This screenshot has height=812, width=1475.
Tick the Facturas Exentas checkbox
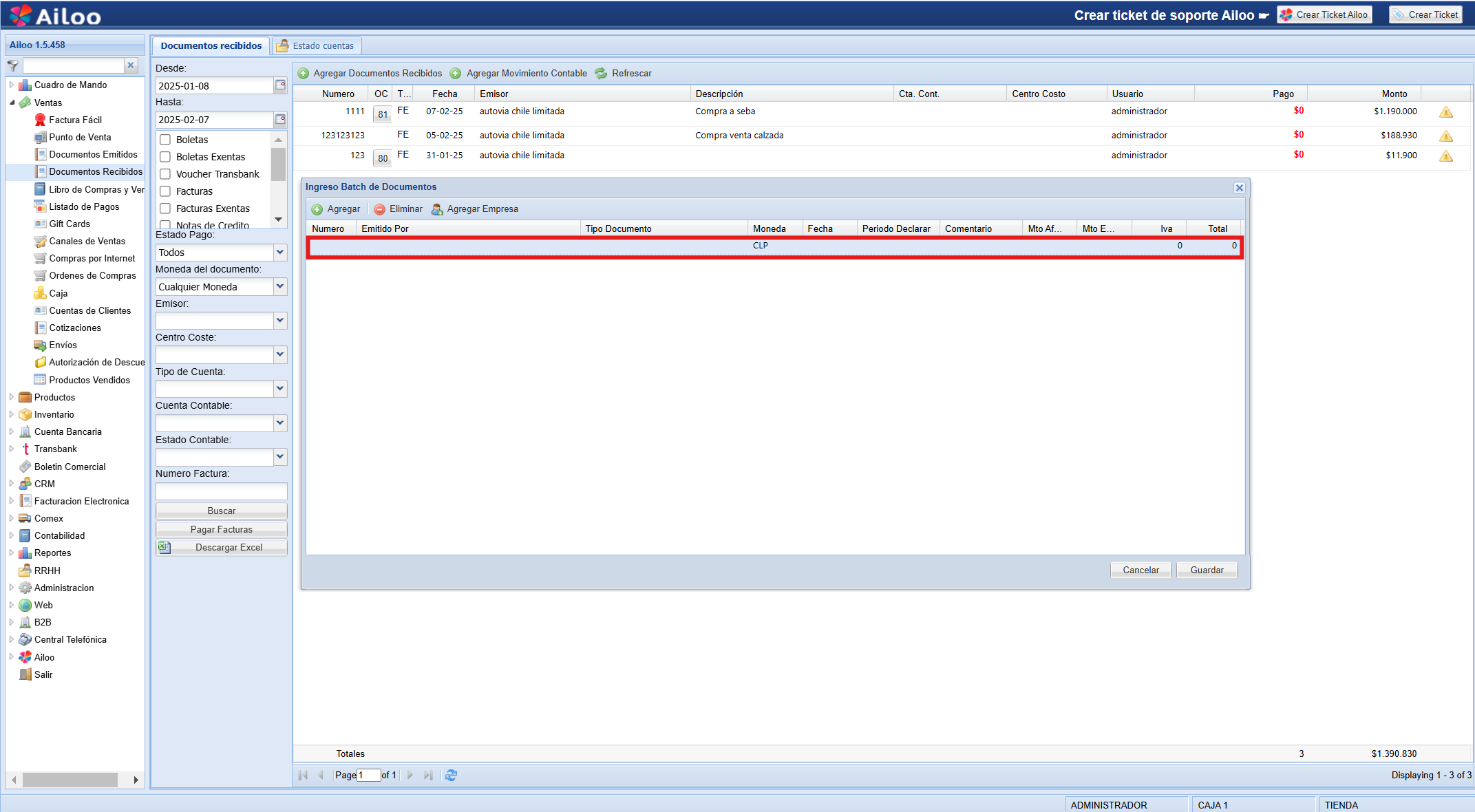point(165,209)
